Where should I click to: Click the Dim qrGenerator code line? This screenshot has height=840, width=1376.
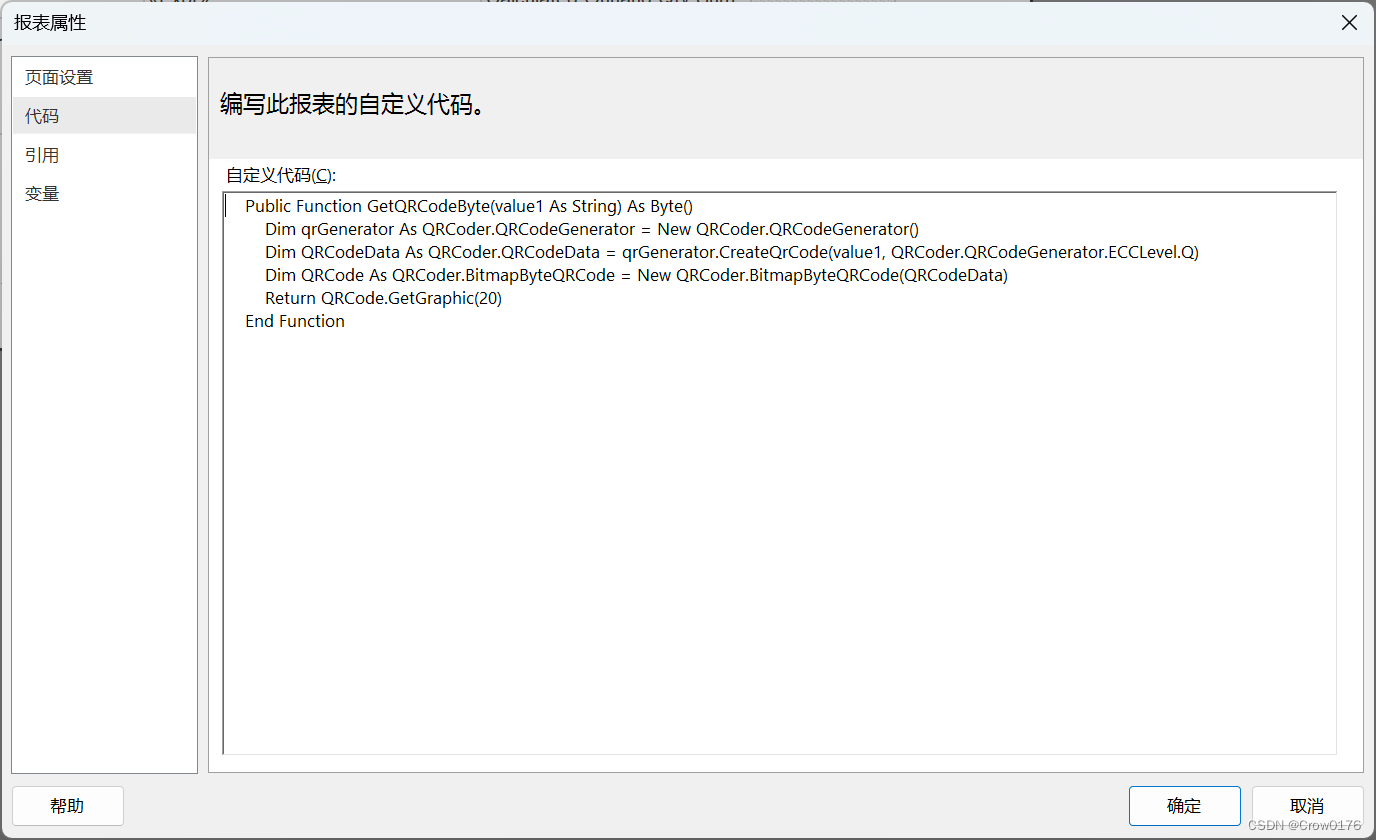tap(590, 229)
